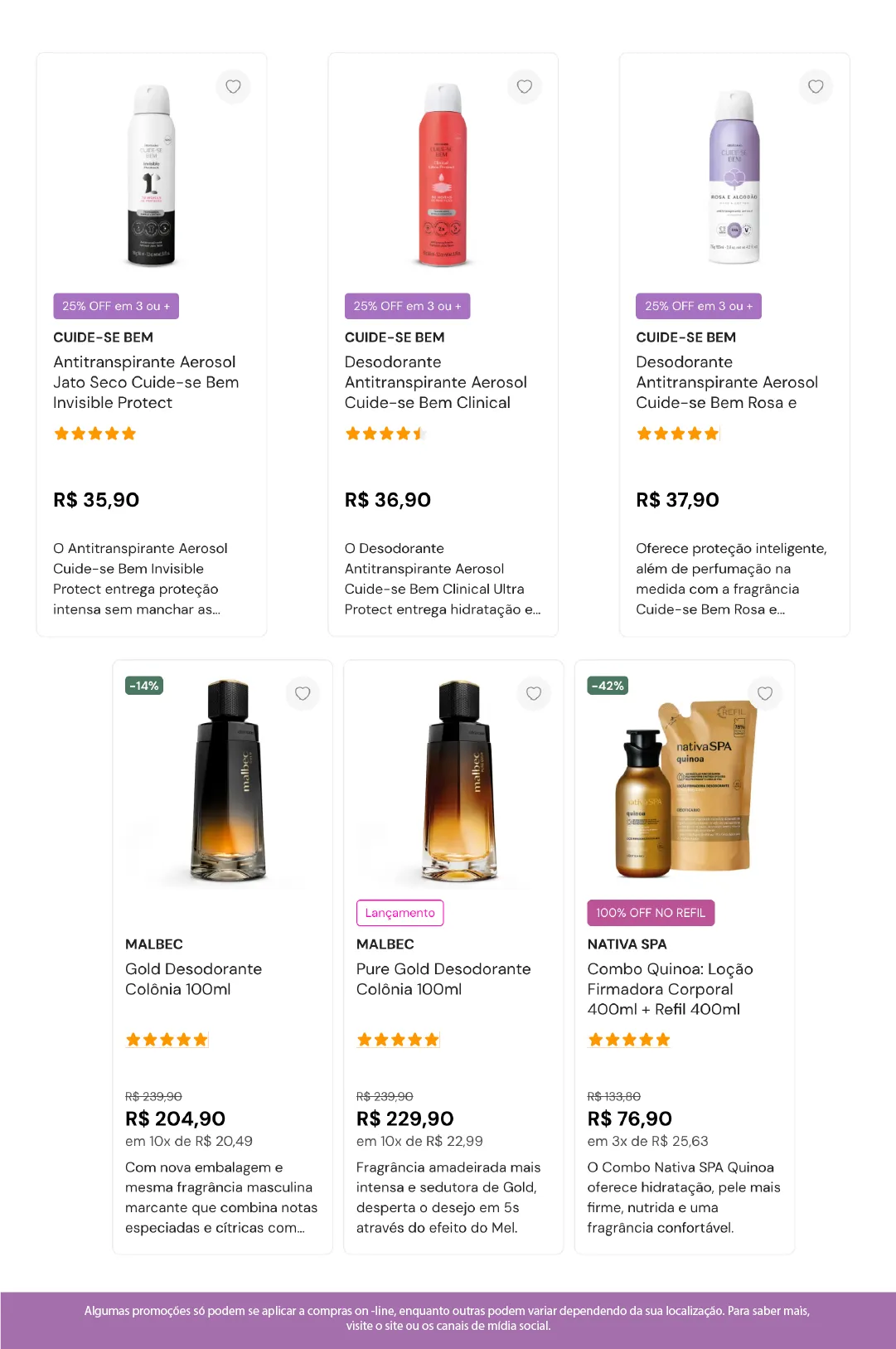Click star rating of Rosa deodorant

point(677,434)
